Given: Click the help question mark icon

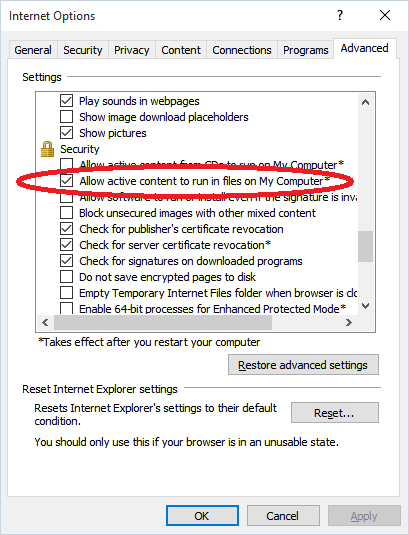Looking at the screenshot, I should click(x=340, y=15).
